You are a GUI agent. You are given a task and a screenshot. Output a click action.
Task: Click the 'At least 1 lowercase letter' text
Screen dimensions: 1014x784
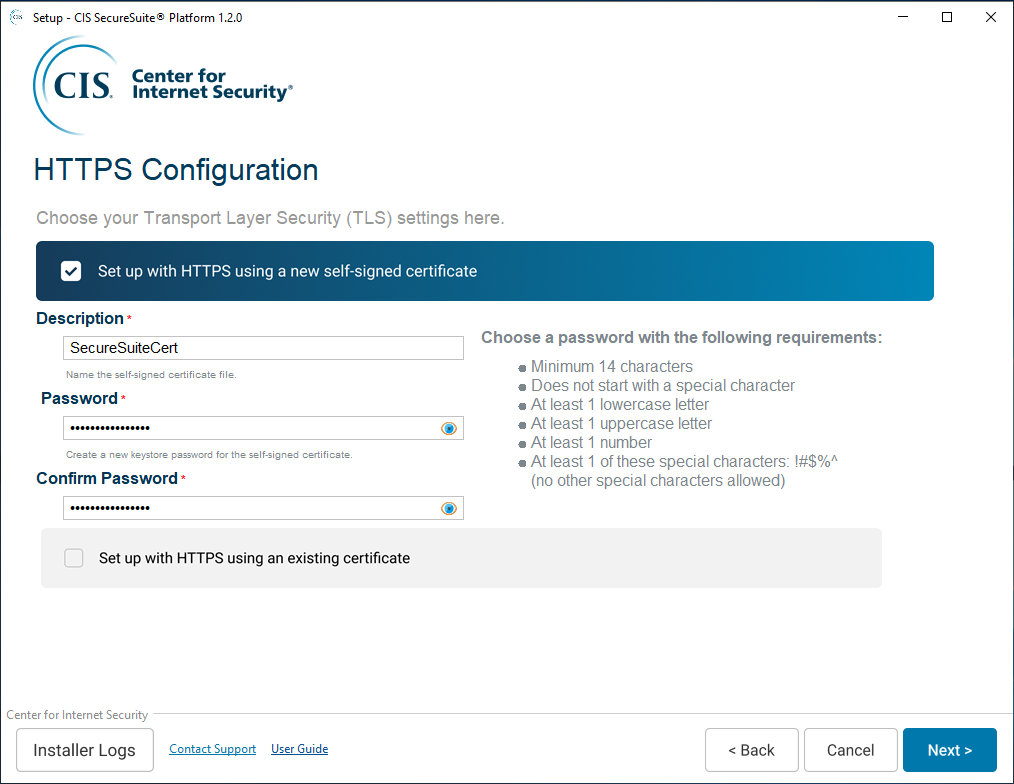620,405
